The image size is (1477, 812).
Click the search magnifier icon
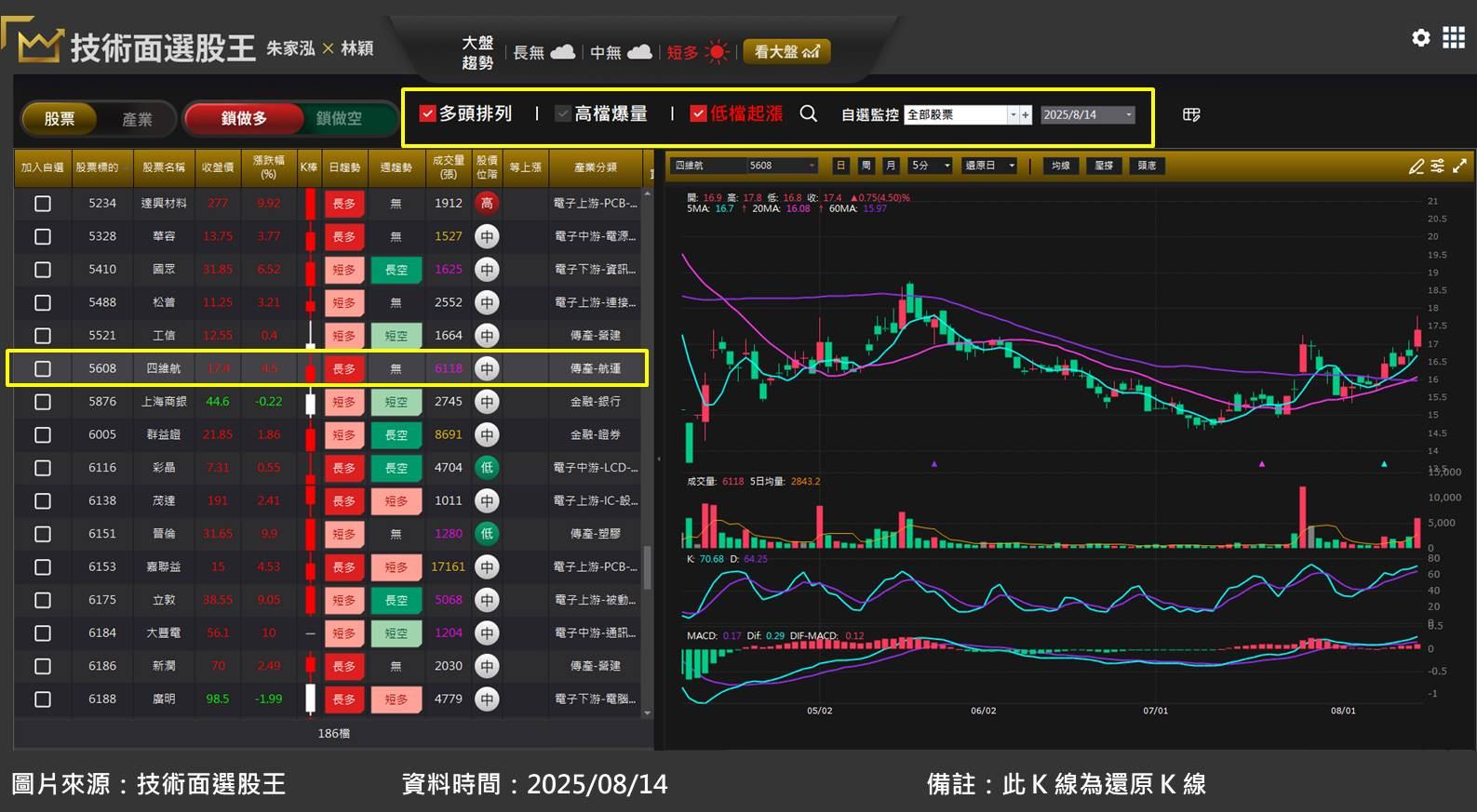(x=808, y=113)
